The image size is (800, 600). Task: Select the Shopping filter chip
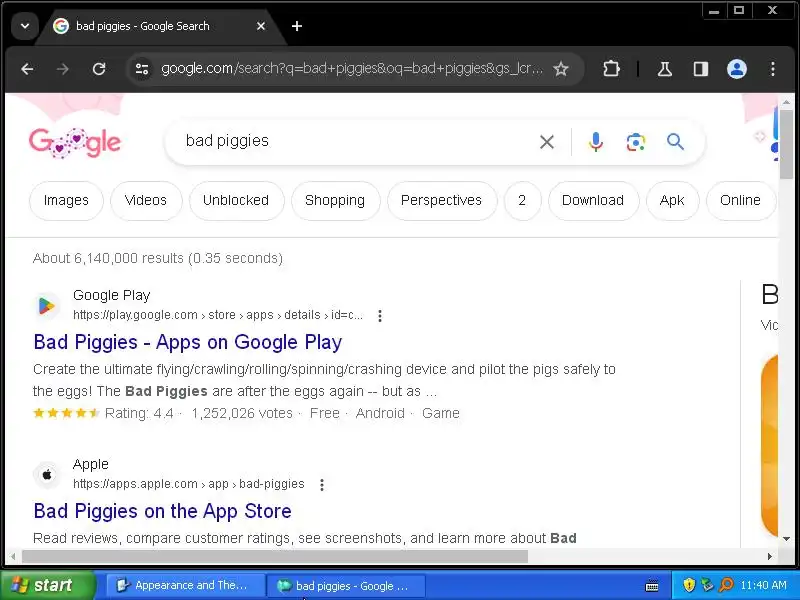pyautogui.click(x=335, y=201)
